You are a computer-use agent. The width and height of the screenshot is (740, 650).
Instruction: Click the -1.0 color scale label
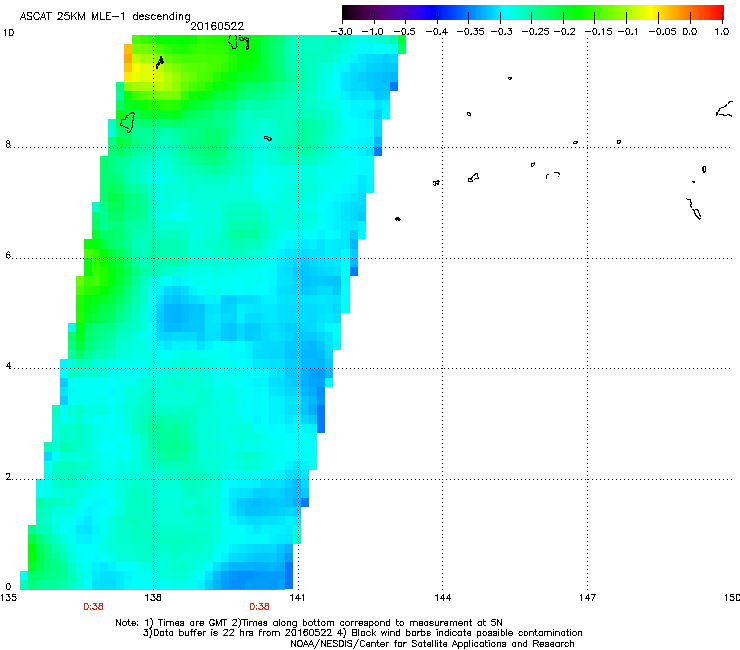(x=372, y=32)
